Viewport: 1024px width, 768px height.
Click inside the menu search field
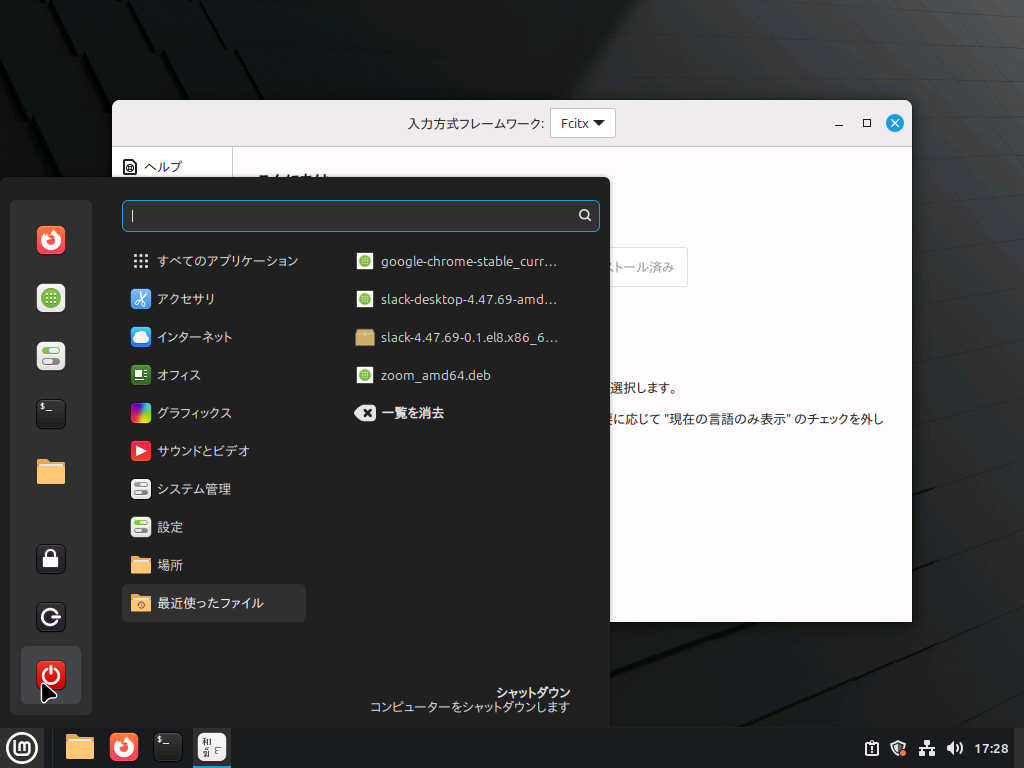coord(360,216)
